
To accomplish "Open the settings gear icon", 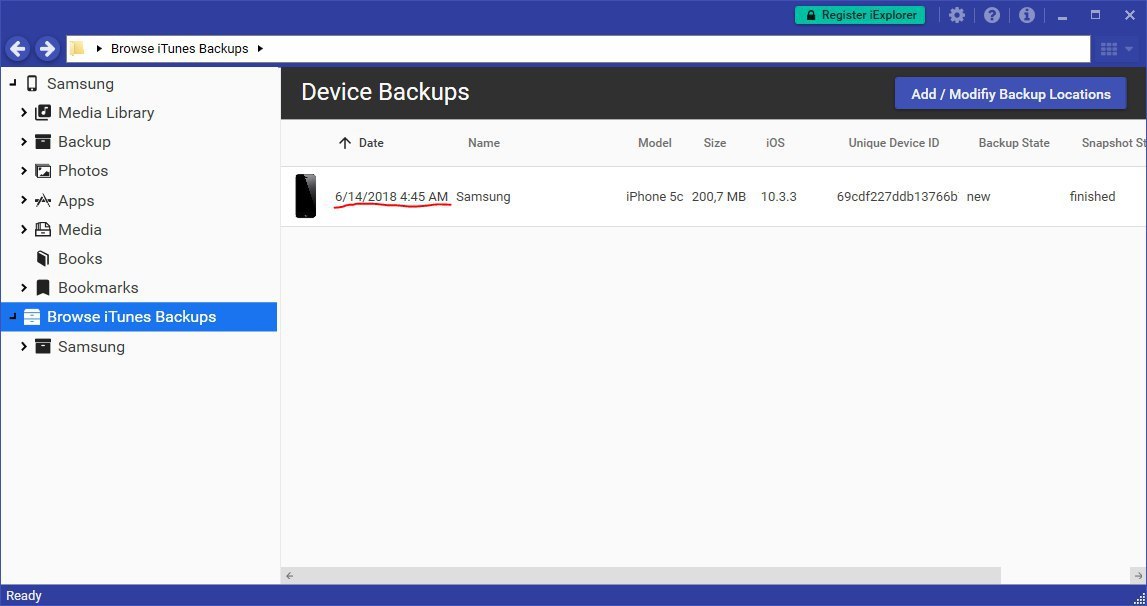I will (x=957, y=15).
